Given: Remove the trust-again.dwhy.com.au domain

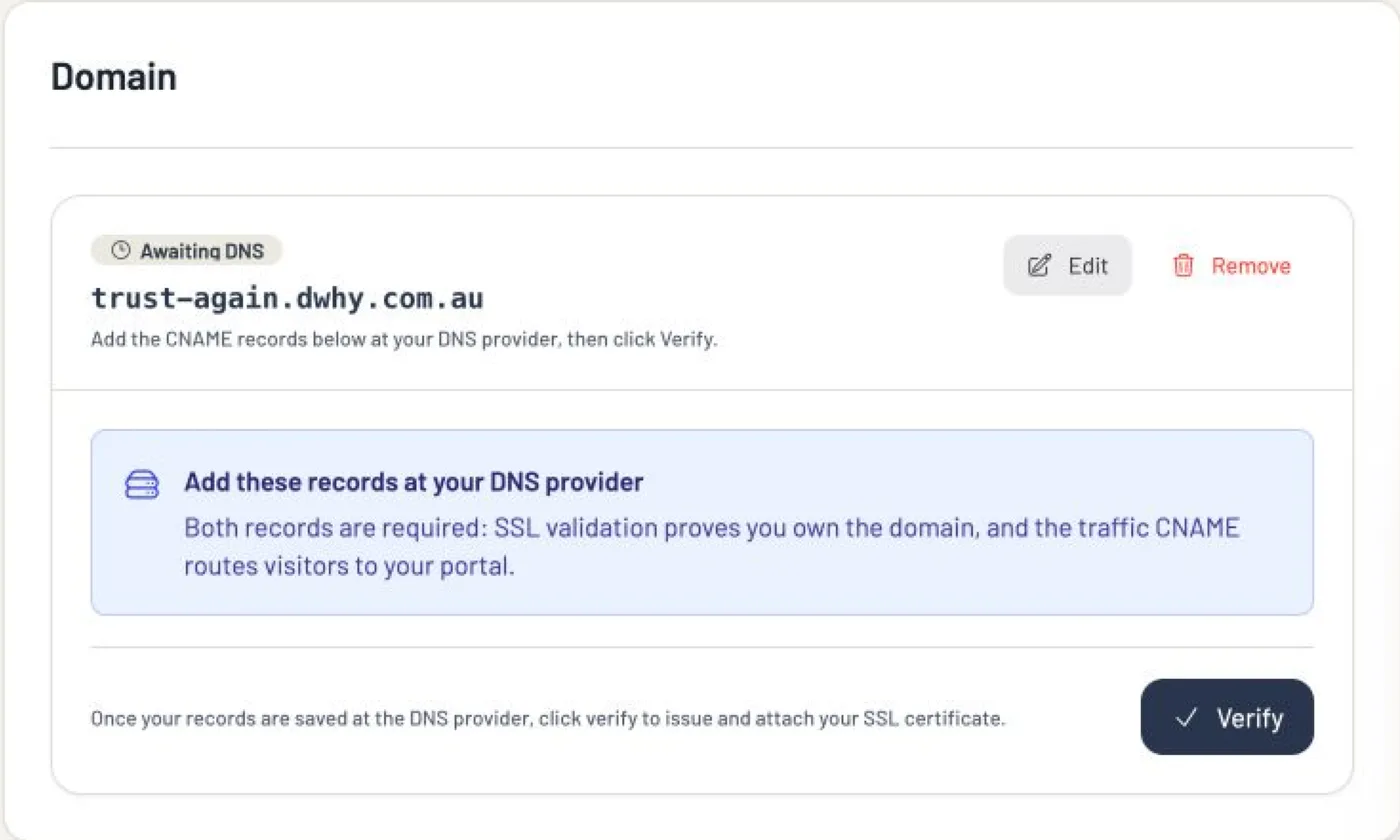Looking at the screenshot, I should (x=1231, y=265).
